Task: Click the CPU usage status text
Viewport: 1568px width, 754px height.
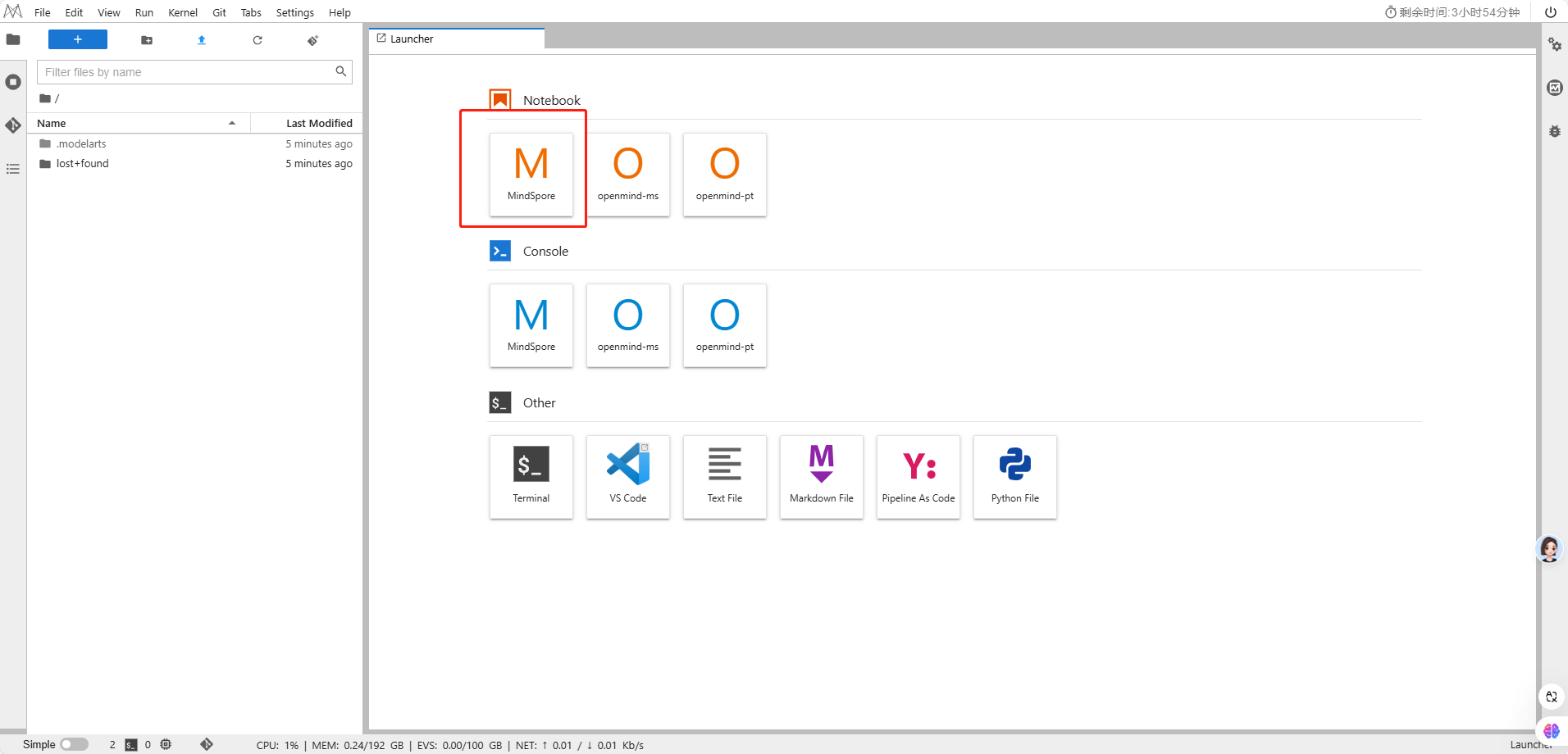Action: pyautogui.click(x=277, y=745)
